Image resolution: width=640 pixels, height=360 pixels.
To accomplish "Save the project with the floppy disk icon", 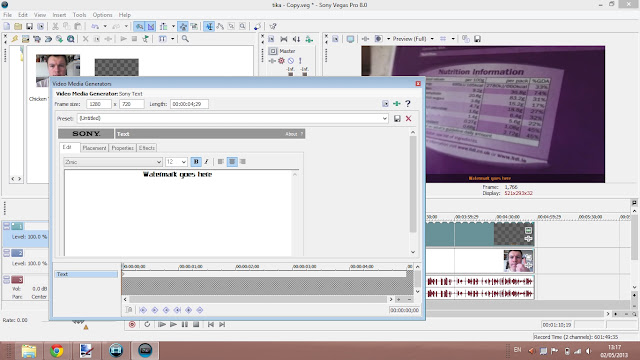I will [29, 27].
